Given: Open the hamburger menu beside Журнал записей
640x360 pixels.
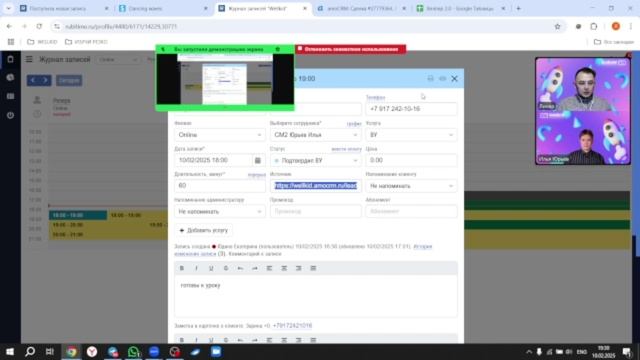Looking at the screenshot, I should tap(29, 60).
